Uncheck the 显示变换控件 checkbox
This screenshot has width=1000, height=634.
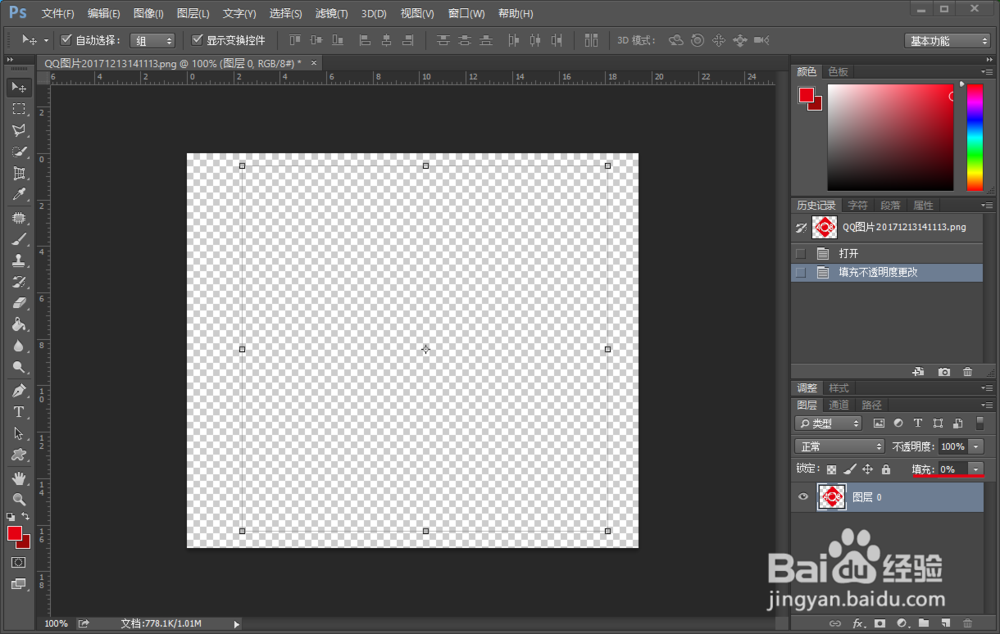[197, 40]
